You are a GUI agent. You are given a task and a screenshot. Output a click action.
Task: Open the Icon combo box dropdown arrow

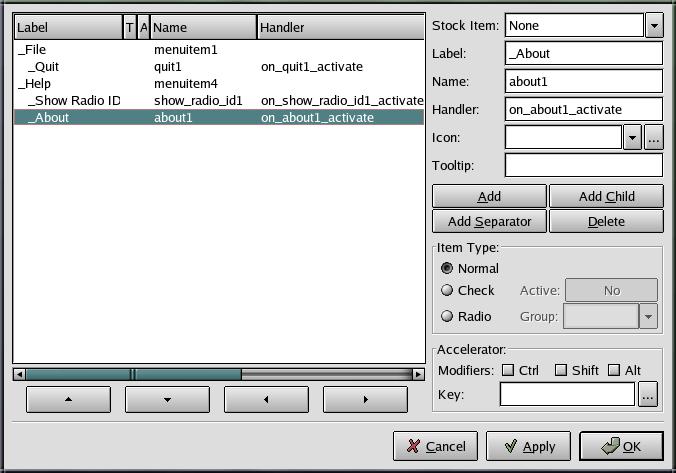pyautogui.click(x=632, y=138)
